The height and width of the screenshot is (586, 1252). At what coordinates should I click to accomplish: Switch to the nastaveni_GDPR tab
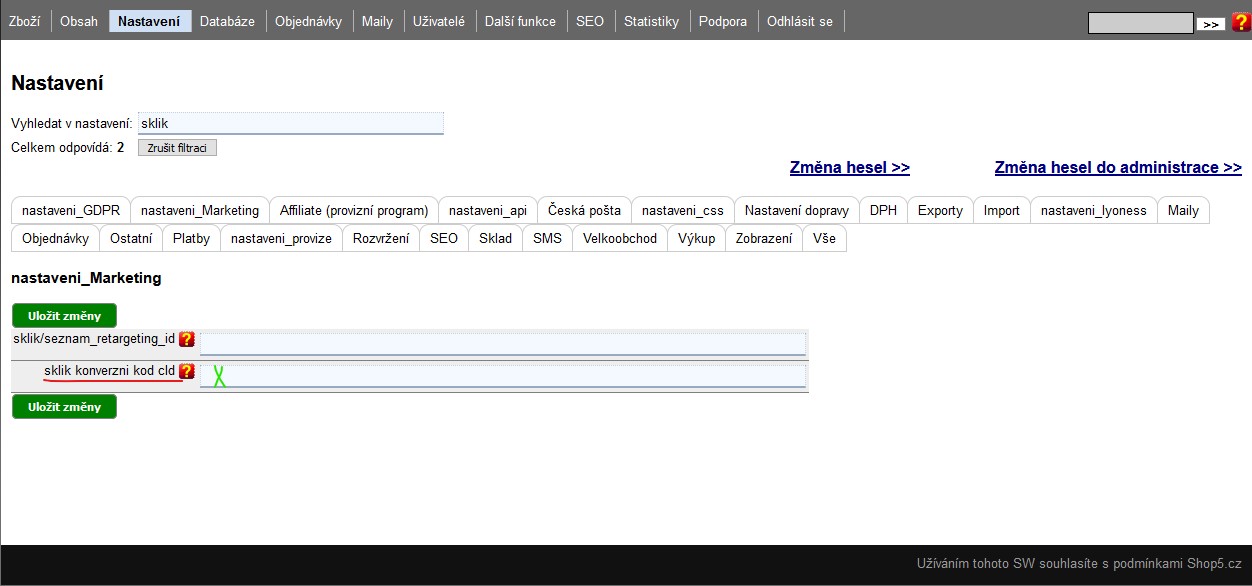coord(71,210)
